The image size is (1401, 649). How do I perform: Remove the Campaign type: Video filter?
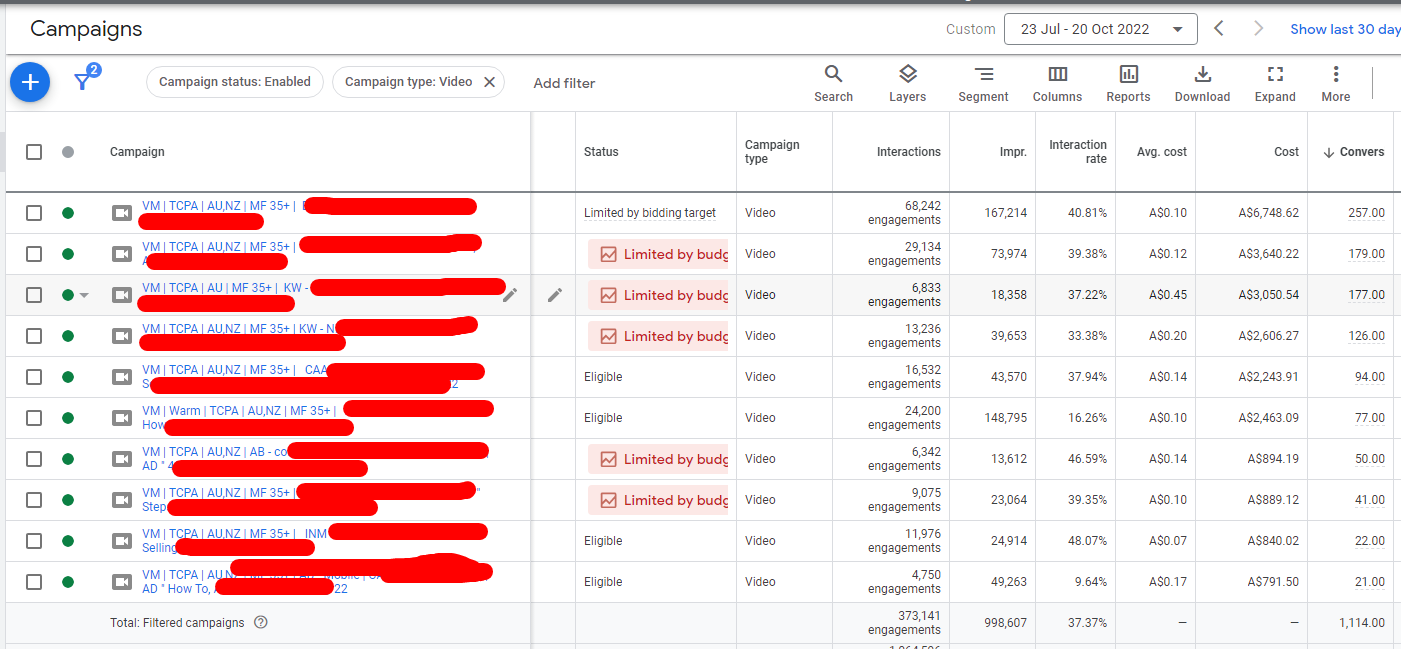point(489,82)
